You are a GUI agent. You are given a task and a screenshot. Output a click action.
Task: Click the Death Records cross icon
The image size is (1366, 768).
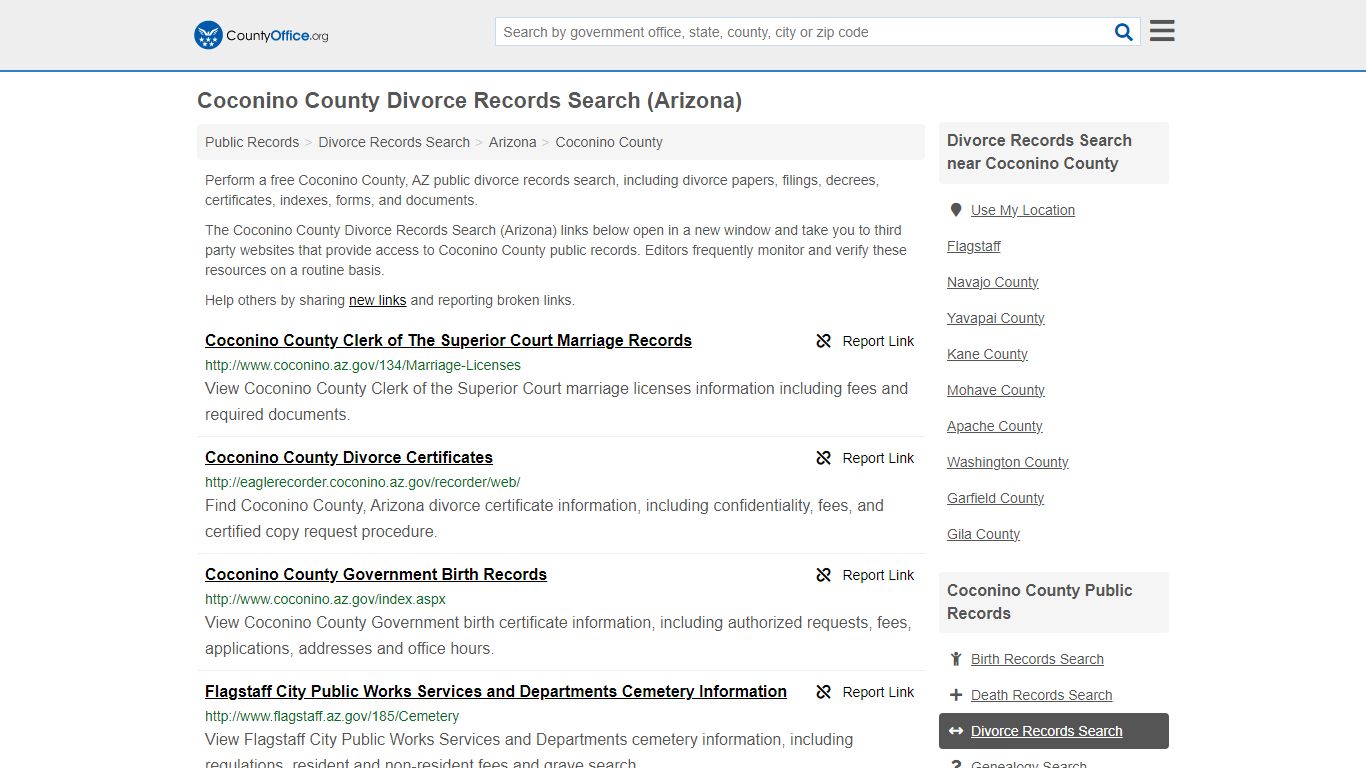pos(956,695)
